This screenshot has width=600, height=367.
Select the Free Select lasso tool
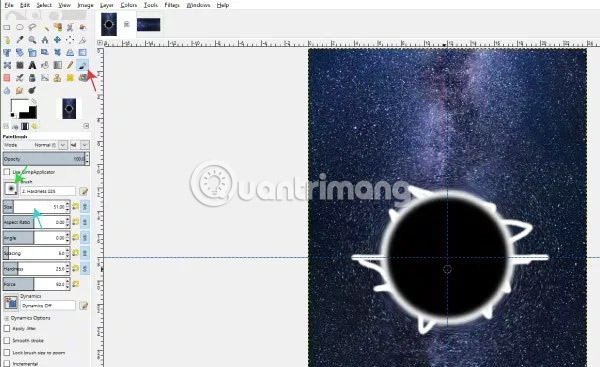[32, 27]
